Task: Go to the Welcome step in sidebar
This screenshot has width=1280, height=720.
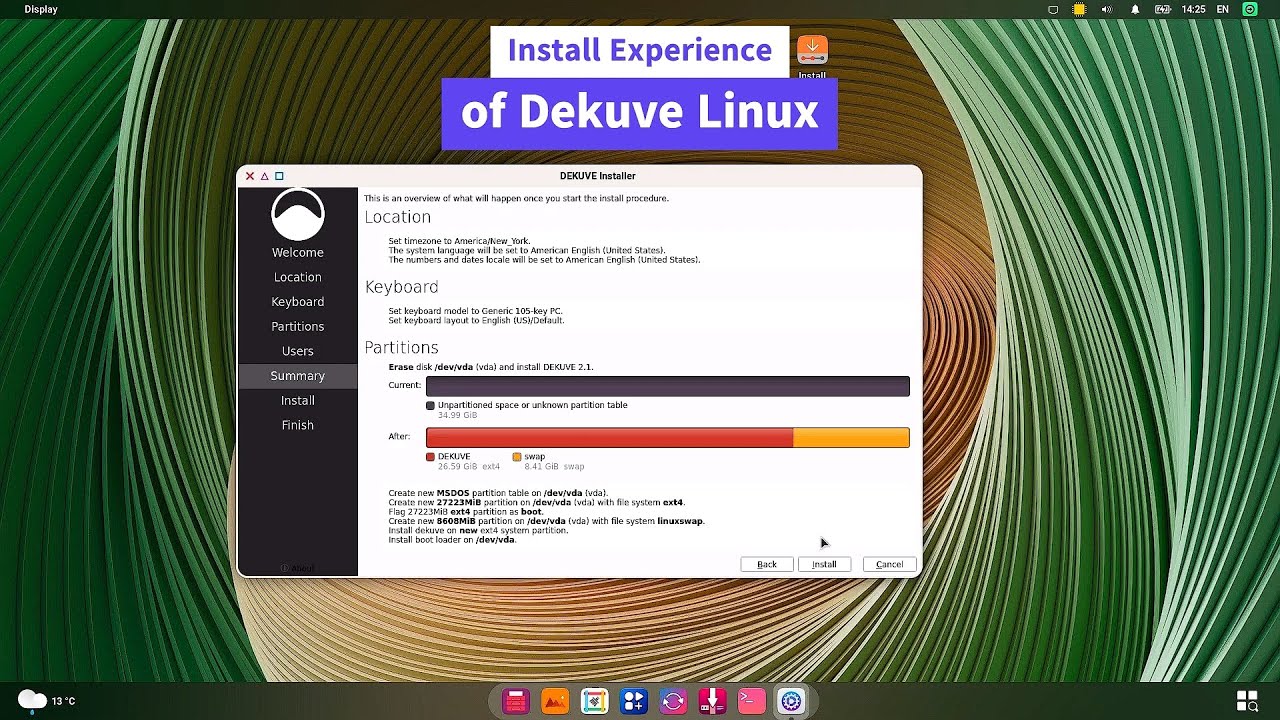Action: [x=298, y=253]
